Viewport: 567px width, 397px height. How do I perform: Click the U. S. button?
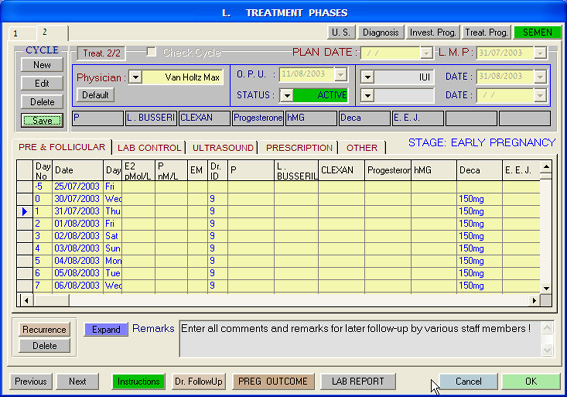(341, 33)
